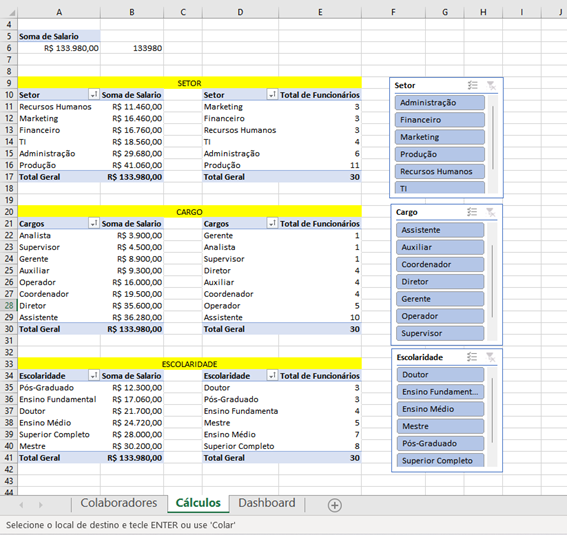The image size is (567, 535).
Task: Filter Escolaridade slicer by Mestre
Action: (440, 426)
